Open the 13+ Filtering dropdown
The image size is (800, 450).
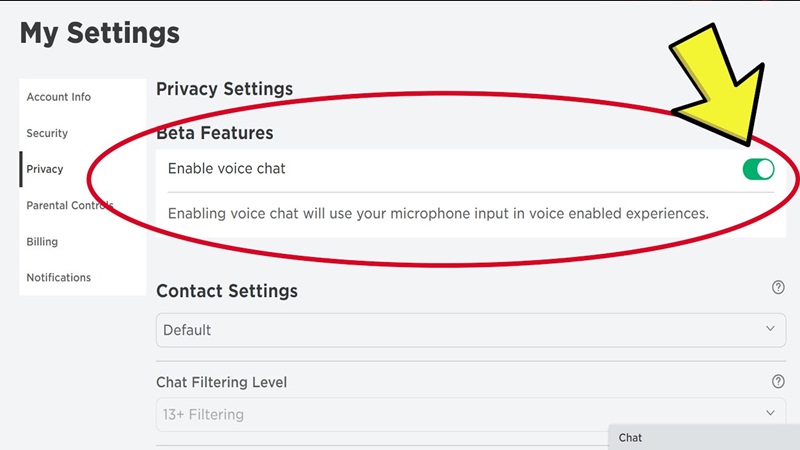470,414
